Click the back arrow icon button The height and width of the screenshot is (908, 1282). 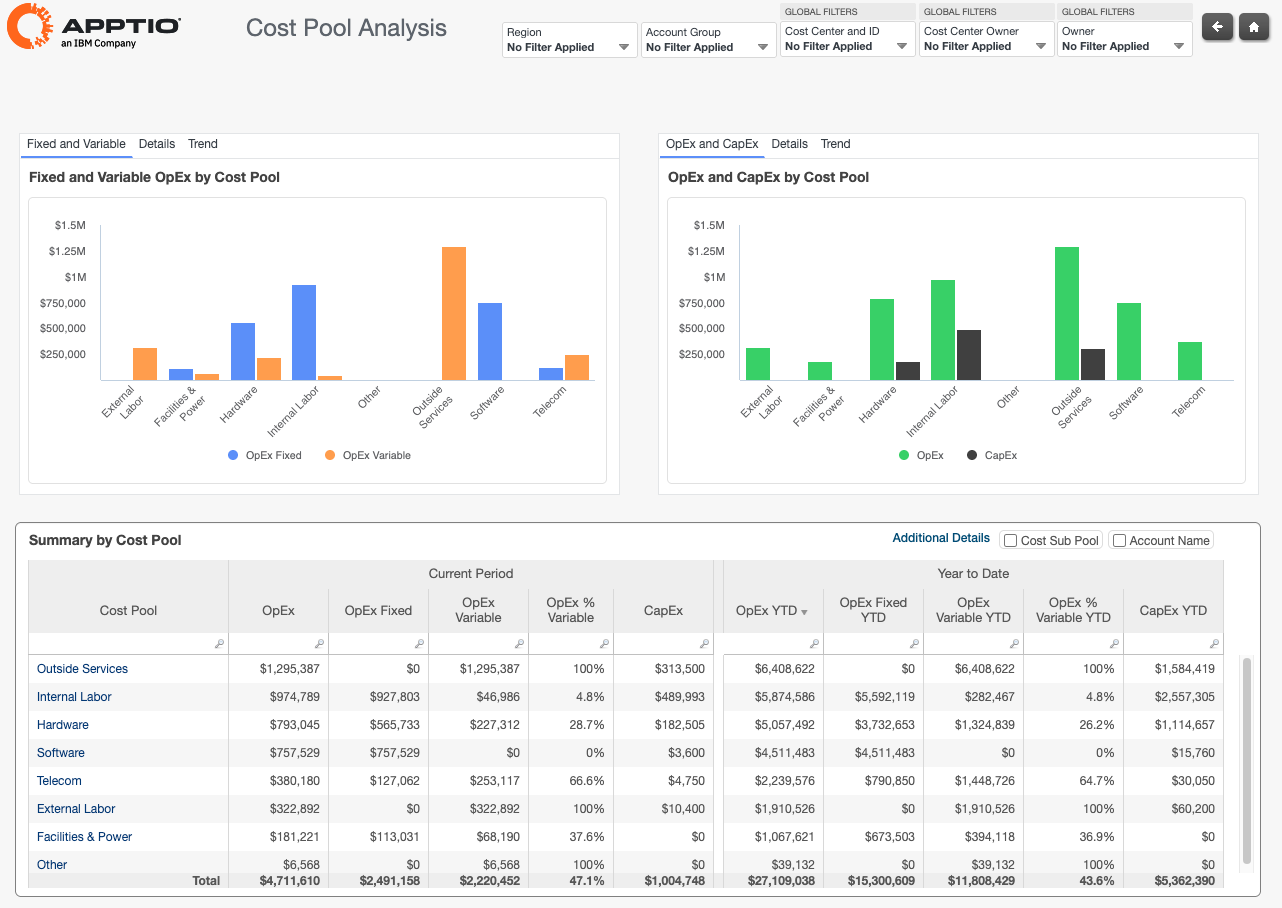[x=1217, y=27]
